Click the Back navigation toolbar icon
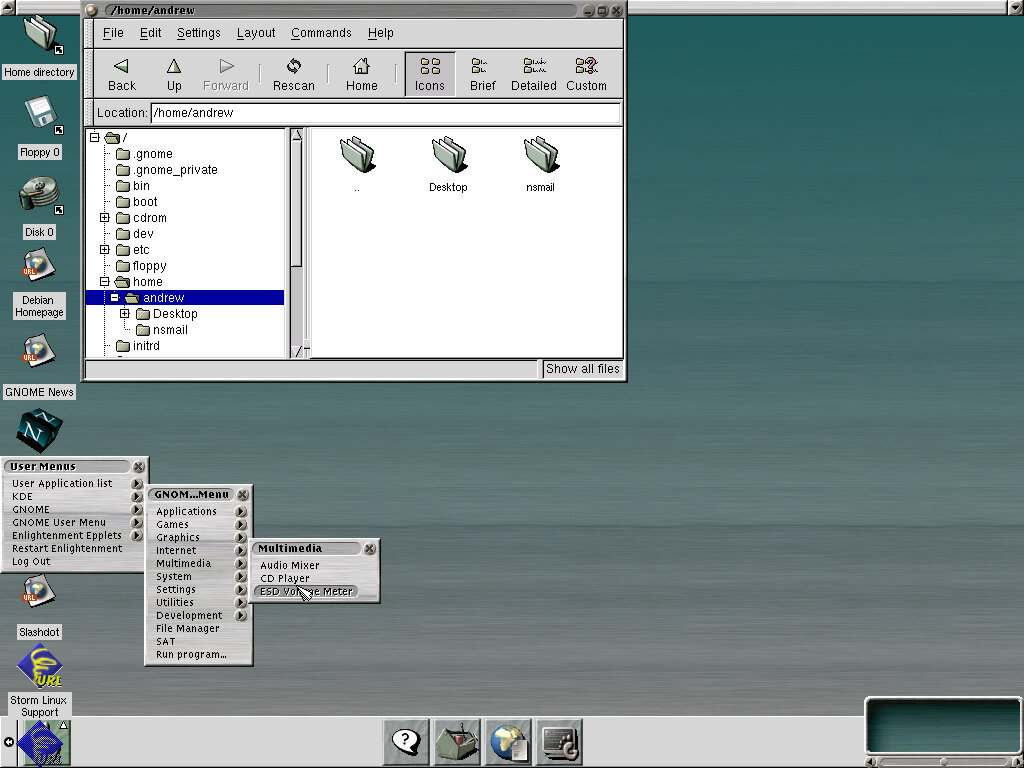The image size is (1024, 768). click(x=122, y=74)
